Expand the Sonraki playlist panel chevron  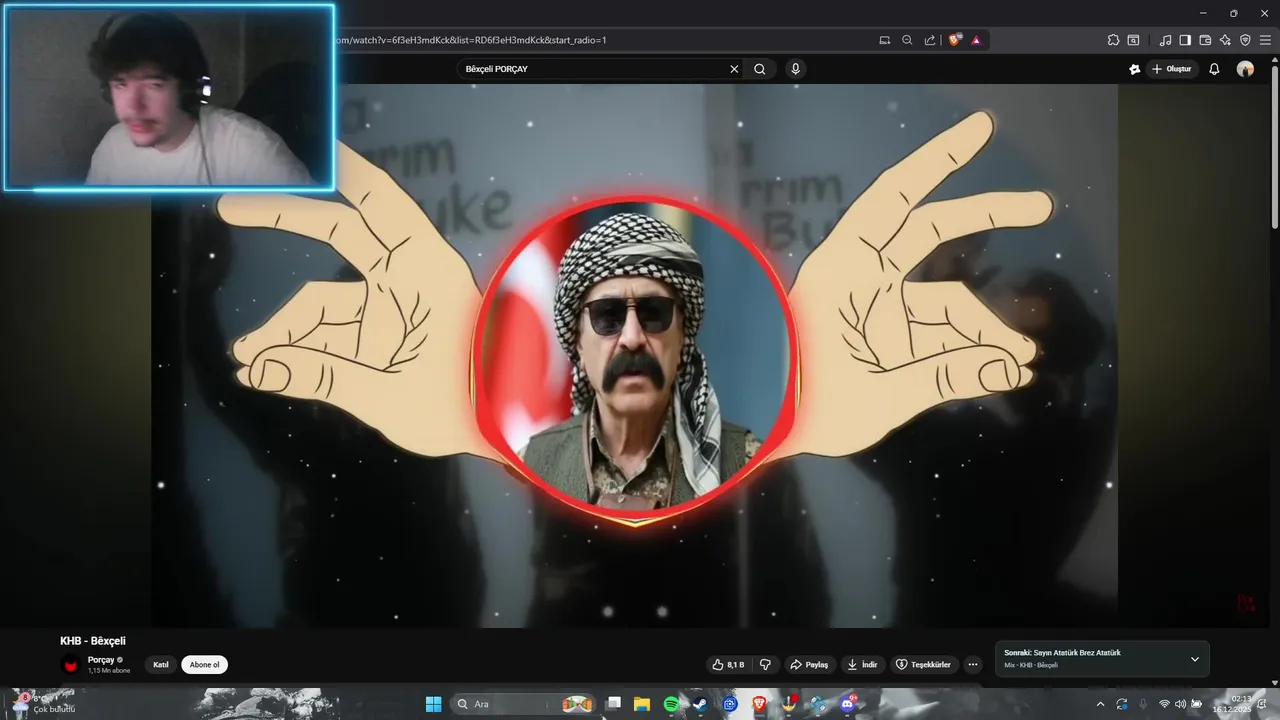1194,659
